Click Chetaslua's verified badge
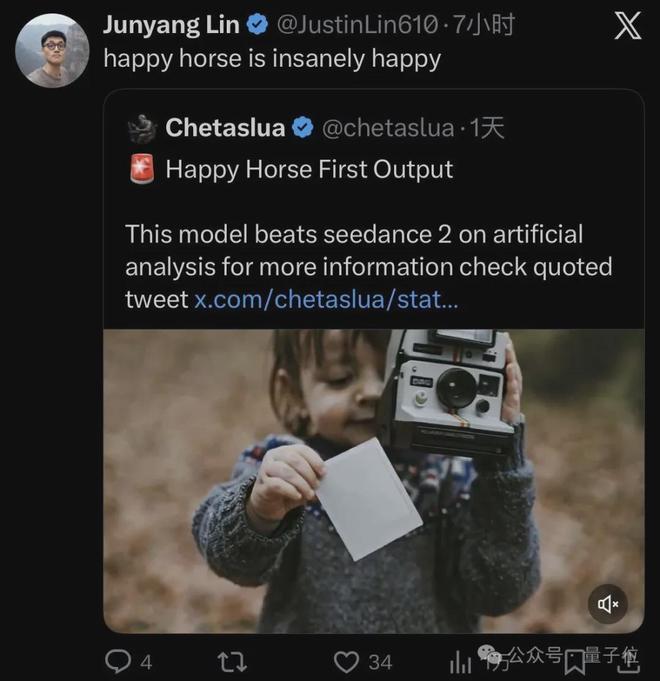The width and height of the screenshot is (660, 681). [x=303, y=128]
